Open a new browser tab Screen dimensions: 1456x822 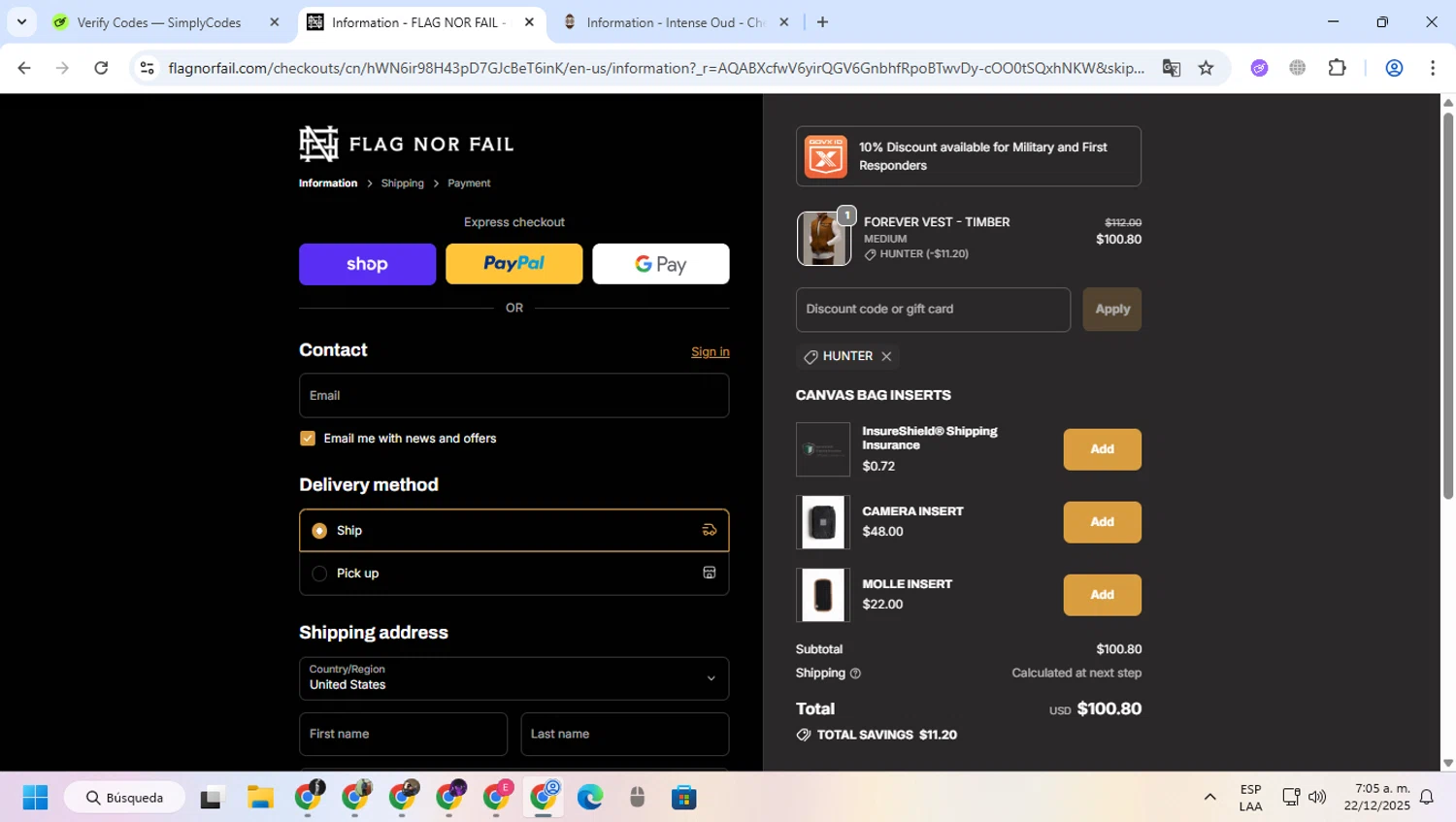822,22
